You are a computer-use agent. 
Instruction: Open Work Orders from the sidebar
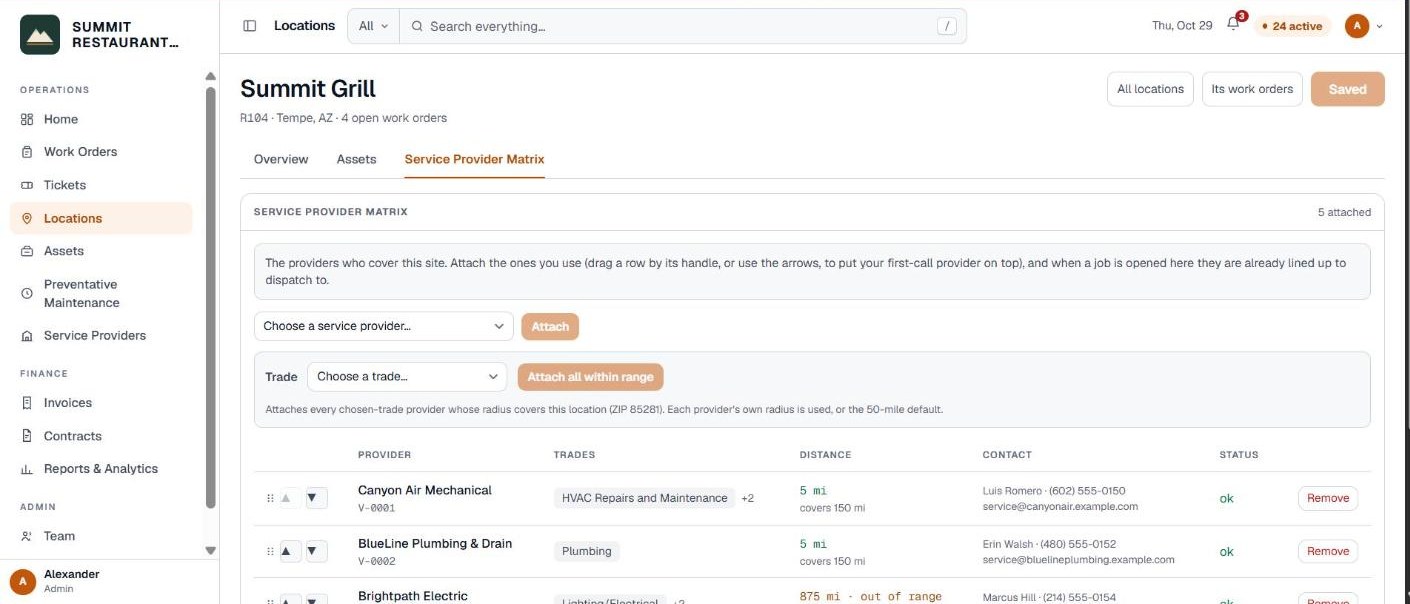pos(100,152)
